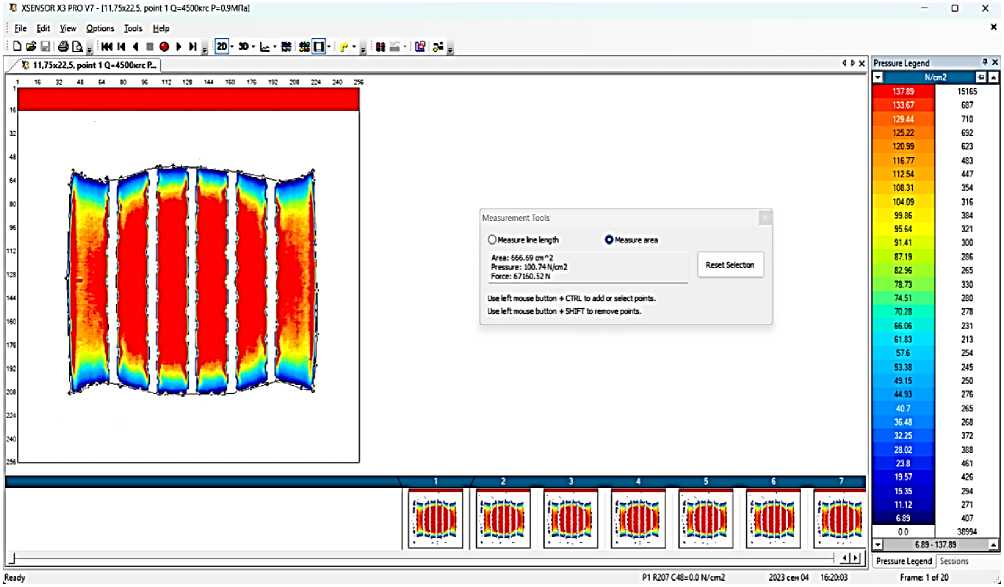This screenshot has height=587, width=1004.
Task: Open the N/cm2 units dropdown arrow
Action: [879, 77]
